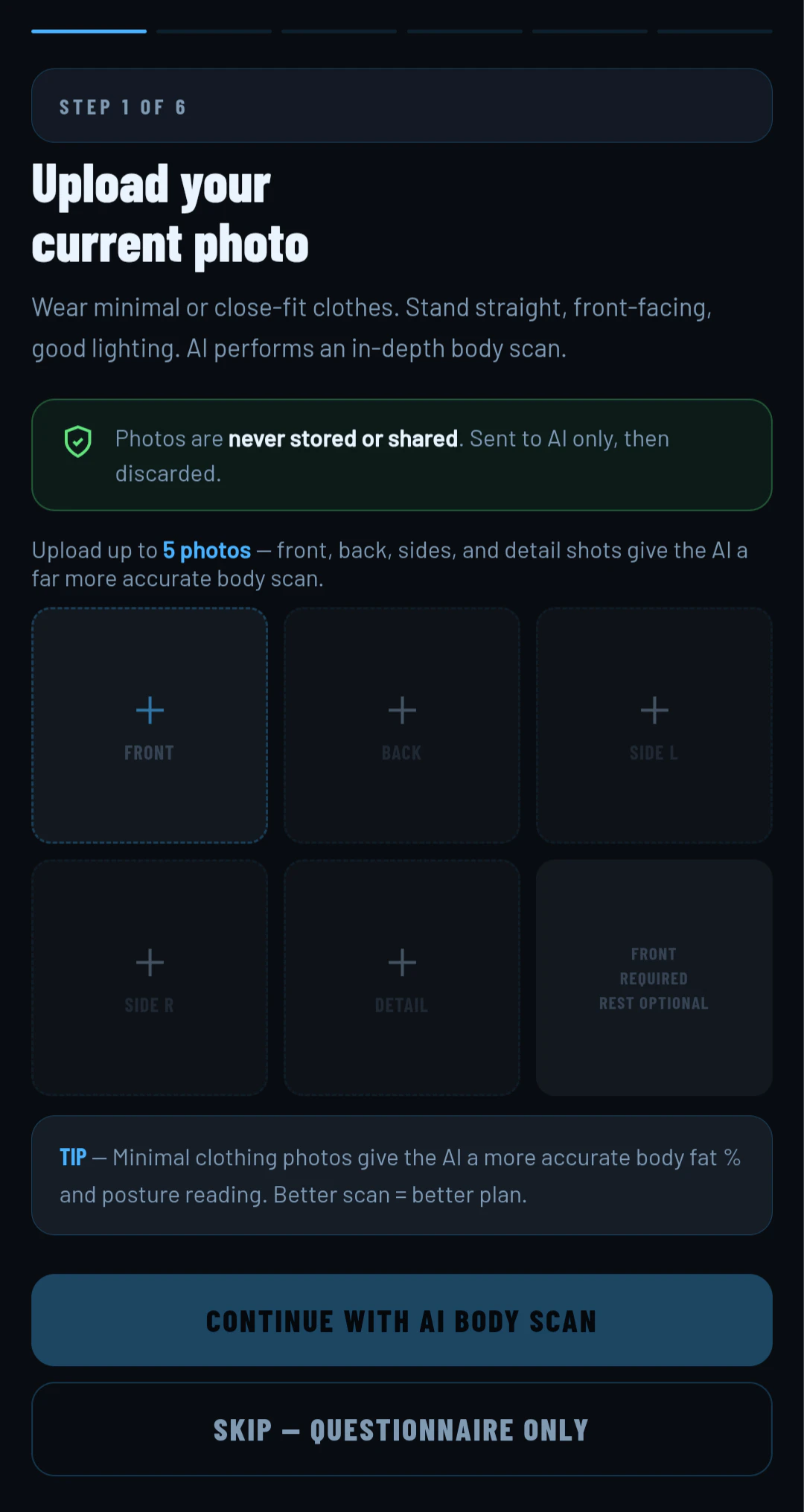Click the plus icon in BACK slot
Image resolution: width=804 pixels, height=1512 pixels.
pyautogui.click(x=402, y=710)
